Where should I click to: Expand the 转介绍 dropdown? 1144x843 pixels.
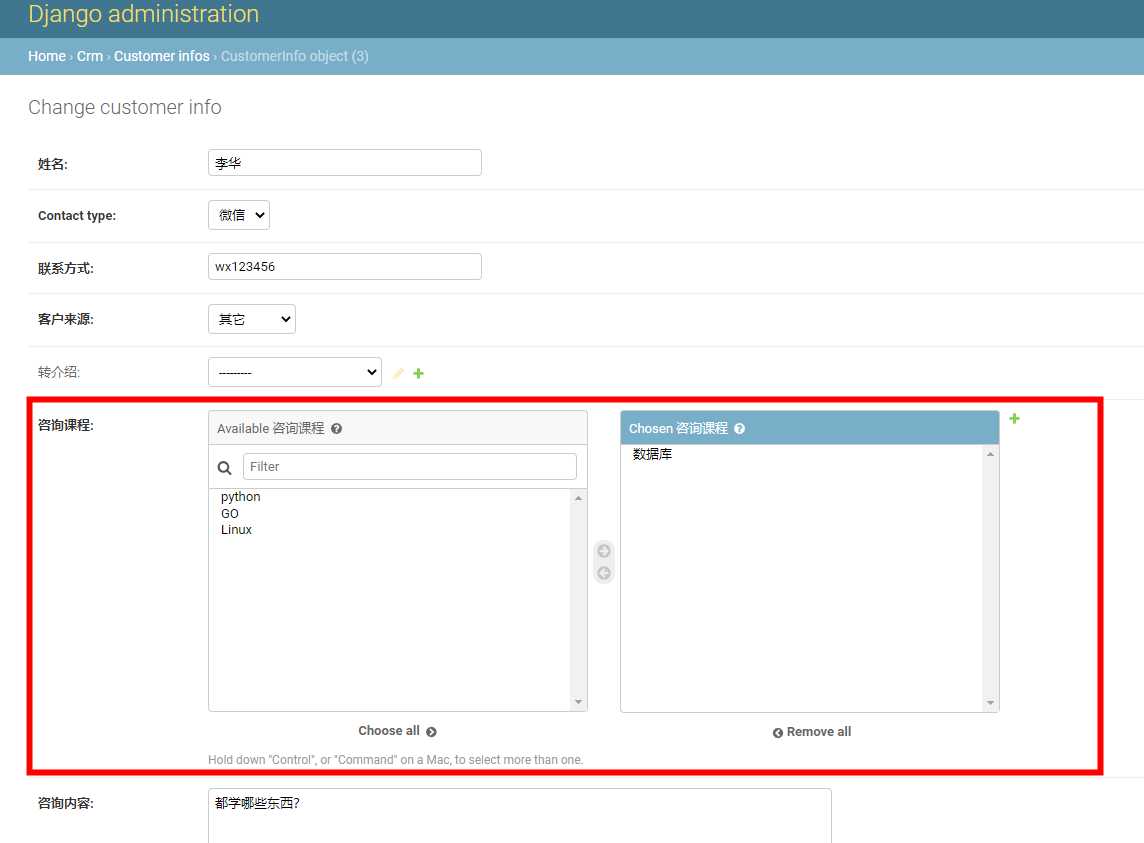tap(295, 372)
